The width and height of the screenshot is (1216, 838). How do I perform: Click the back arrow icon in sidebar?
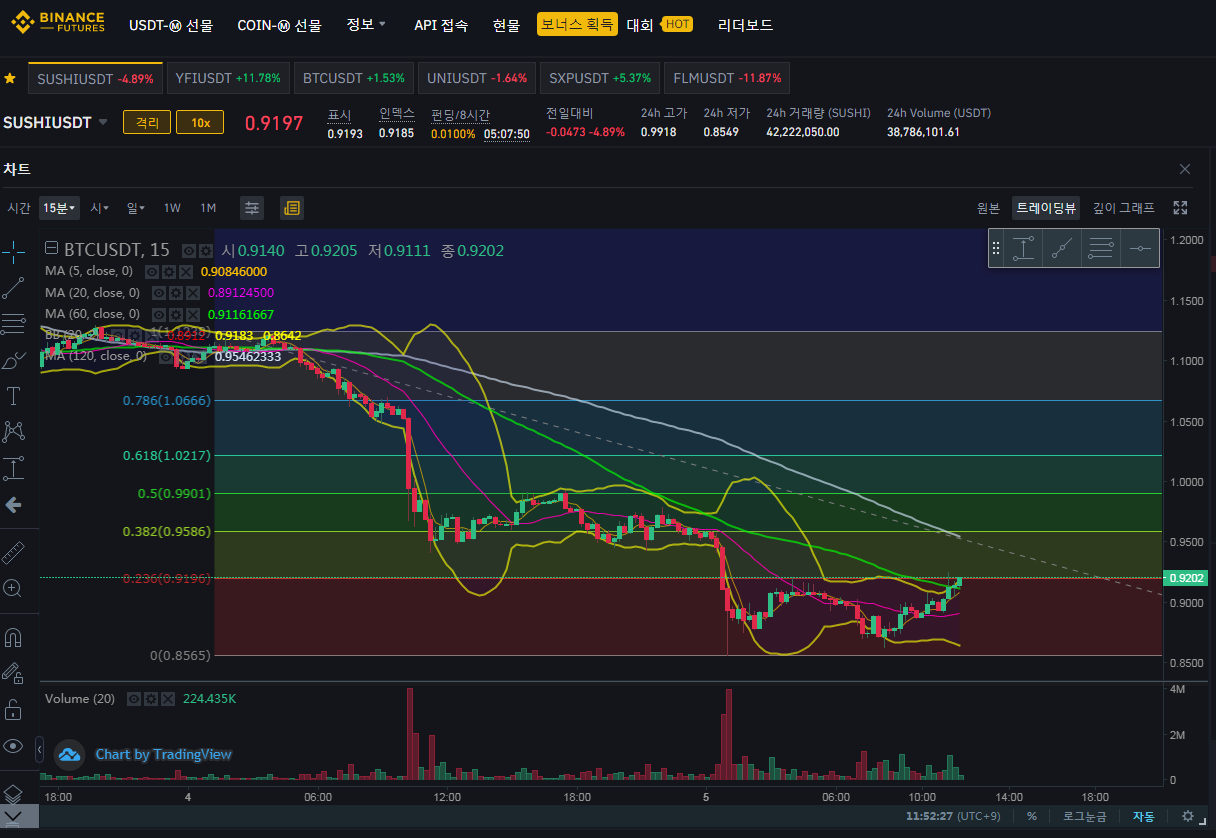13,505
